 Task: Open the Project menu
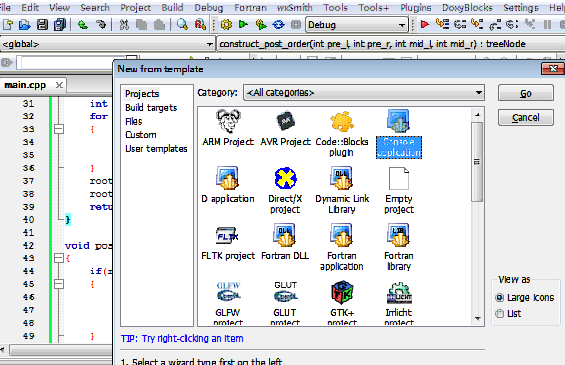coord(135,7)
